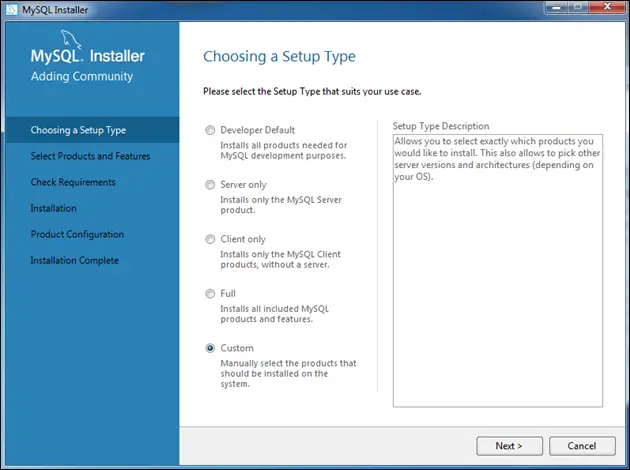Pick the Client only radio button
The height and width of the screenshot is (470, 630).
tap(210, 239)
